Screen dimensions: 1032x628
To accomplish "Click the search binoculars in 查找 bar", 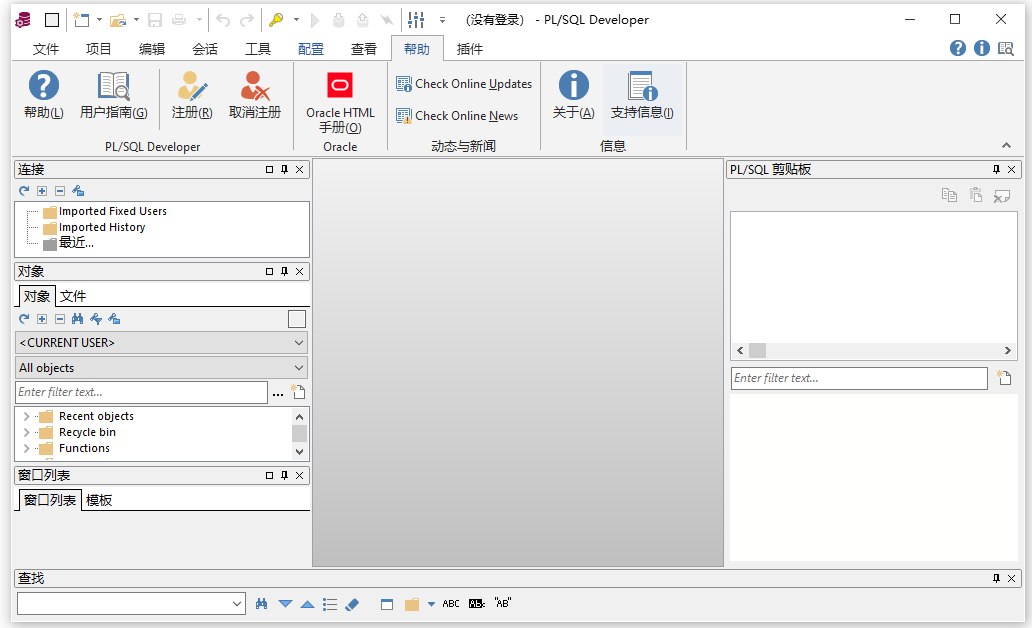I will (x=261, y=604).
